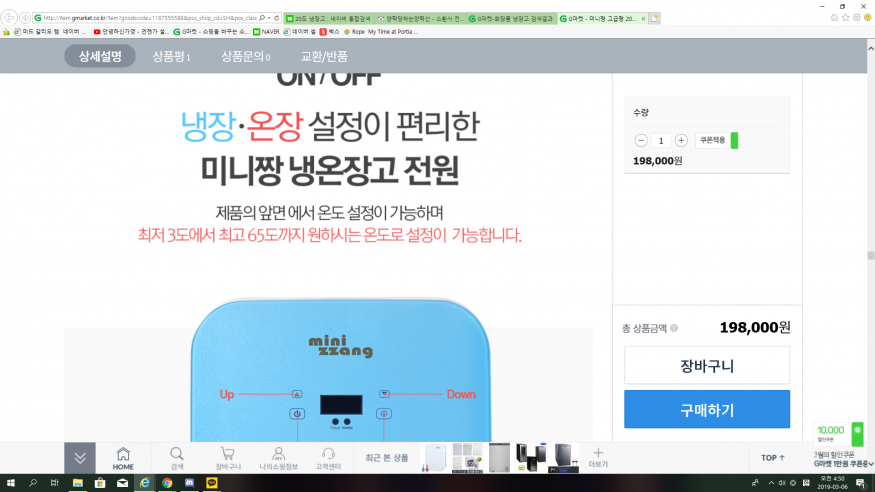This screenshot has width=875, height=492.
Task: Switch to the G마켓-화장품 냉장고 검색결과 tab
Action: pos(512,18)
